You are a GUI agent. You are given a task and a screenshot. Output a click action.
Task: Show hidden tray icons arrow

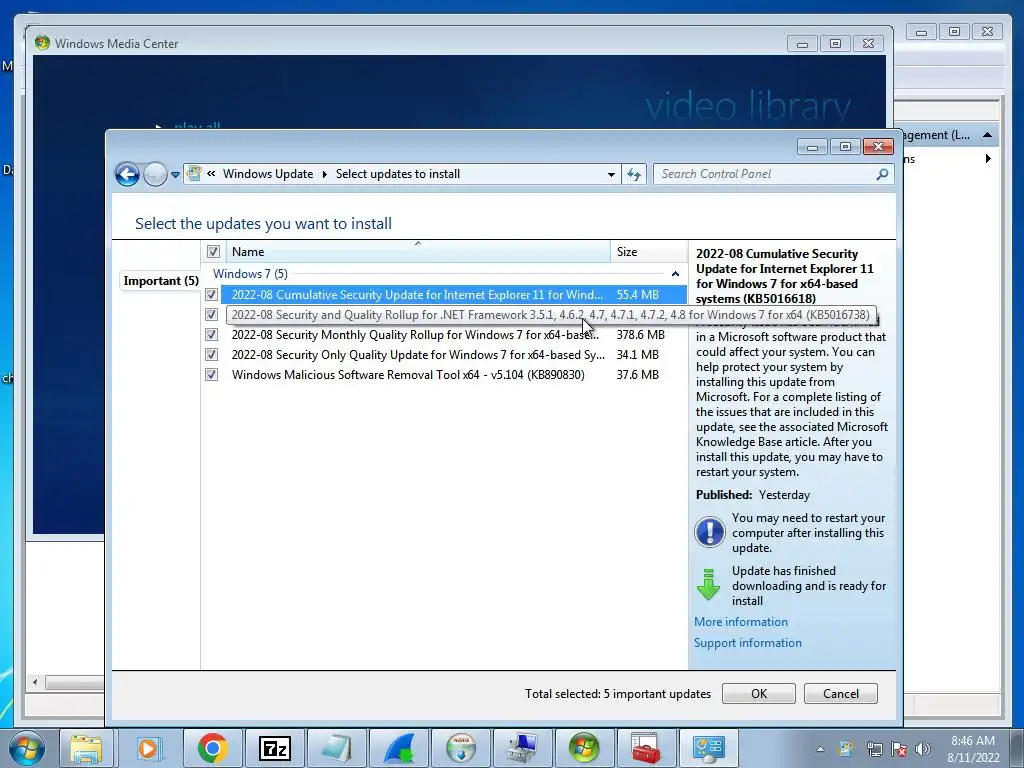click(x=820, y=749)
